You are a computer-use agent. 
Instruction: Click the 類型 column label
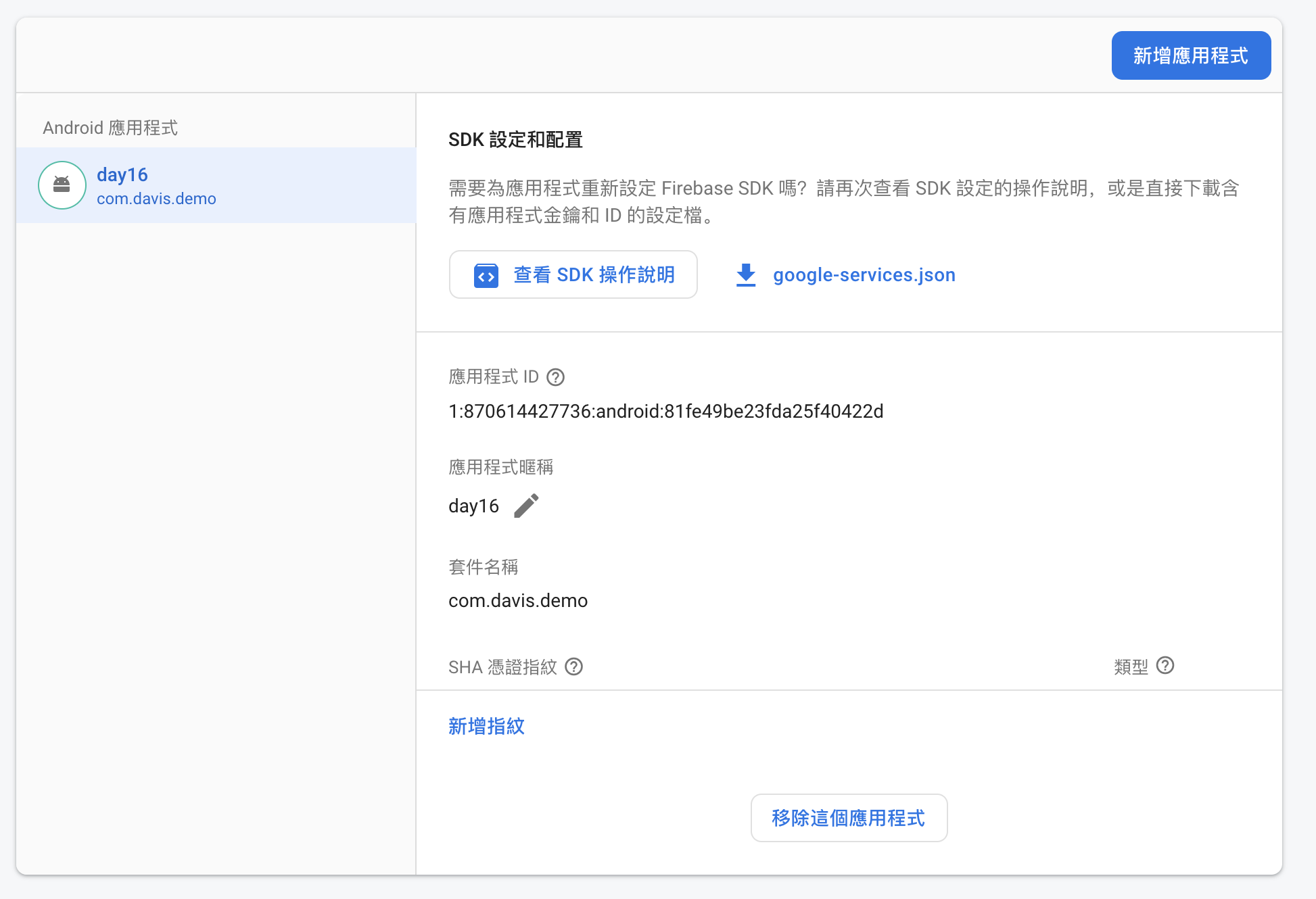pyautogui.click(x=1131, y=667)
